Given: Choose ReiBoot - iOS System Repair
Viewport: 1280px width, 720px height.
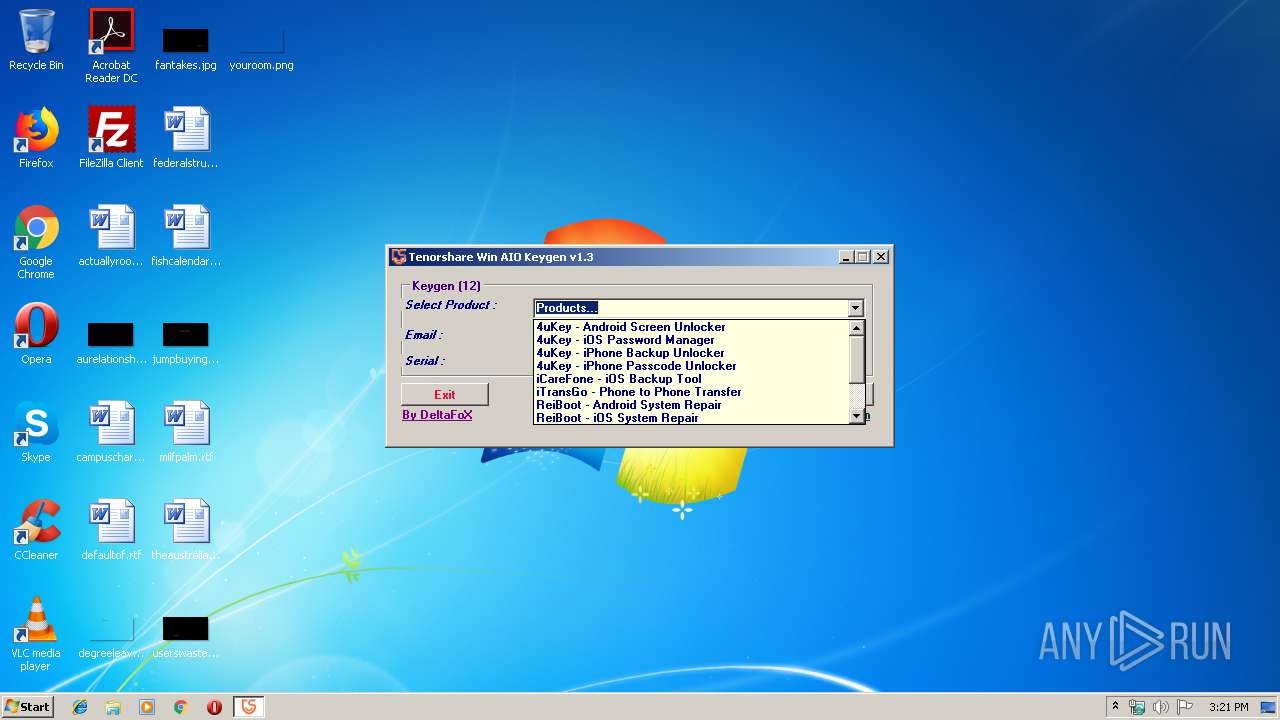Looking at the screenshot, I should [691, 418].
